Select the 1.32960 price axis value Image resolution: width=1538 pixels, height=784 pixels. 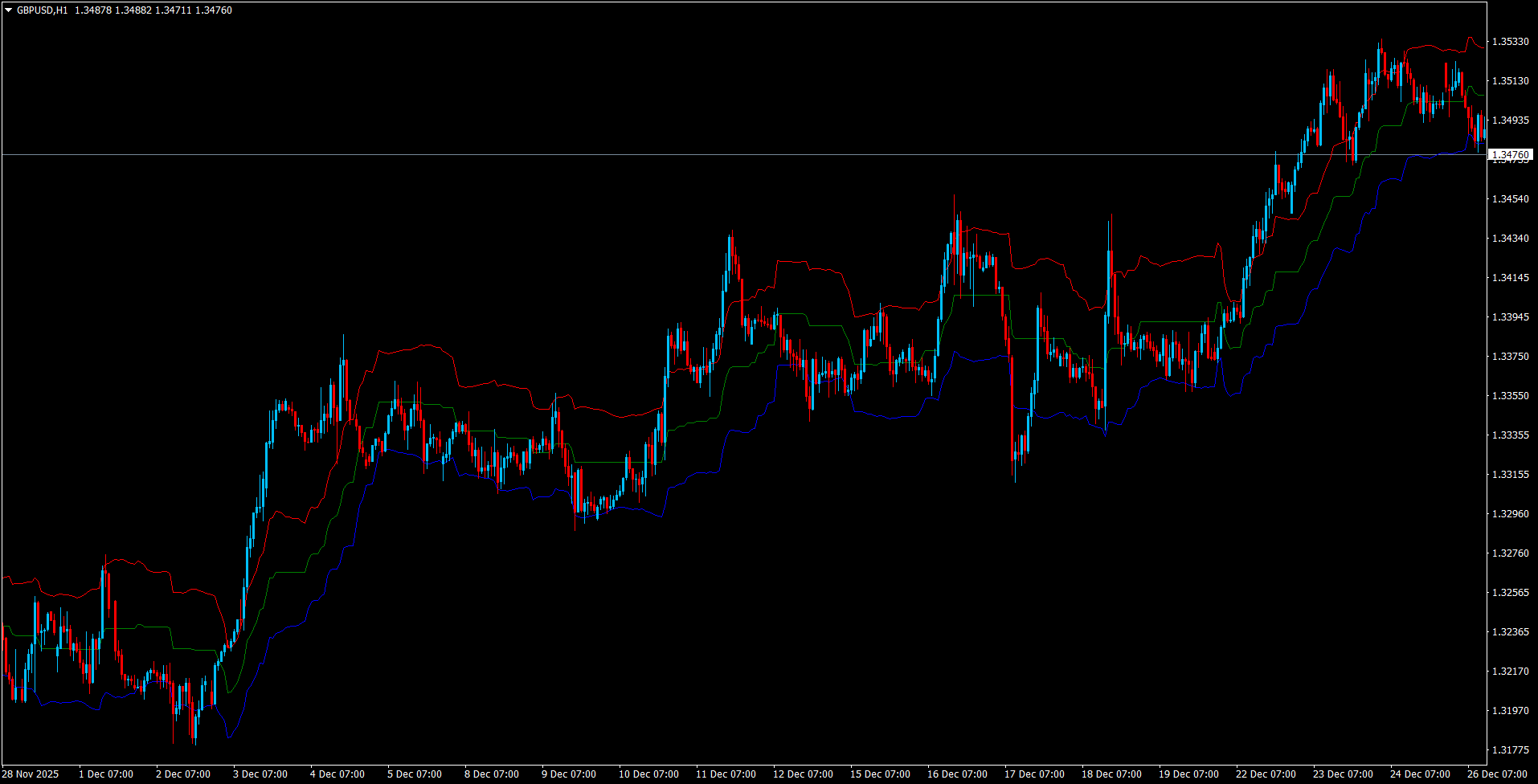pyautogui.click(x=1511, y=514)
